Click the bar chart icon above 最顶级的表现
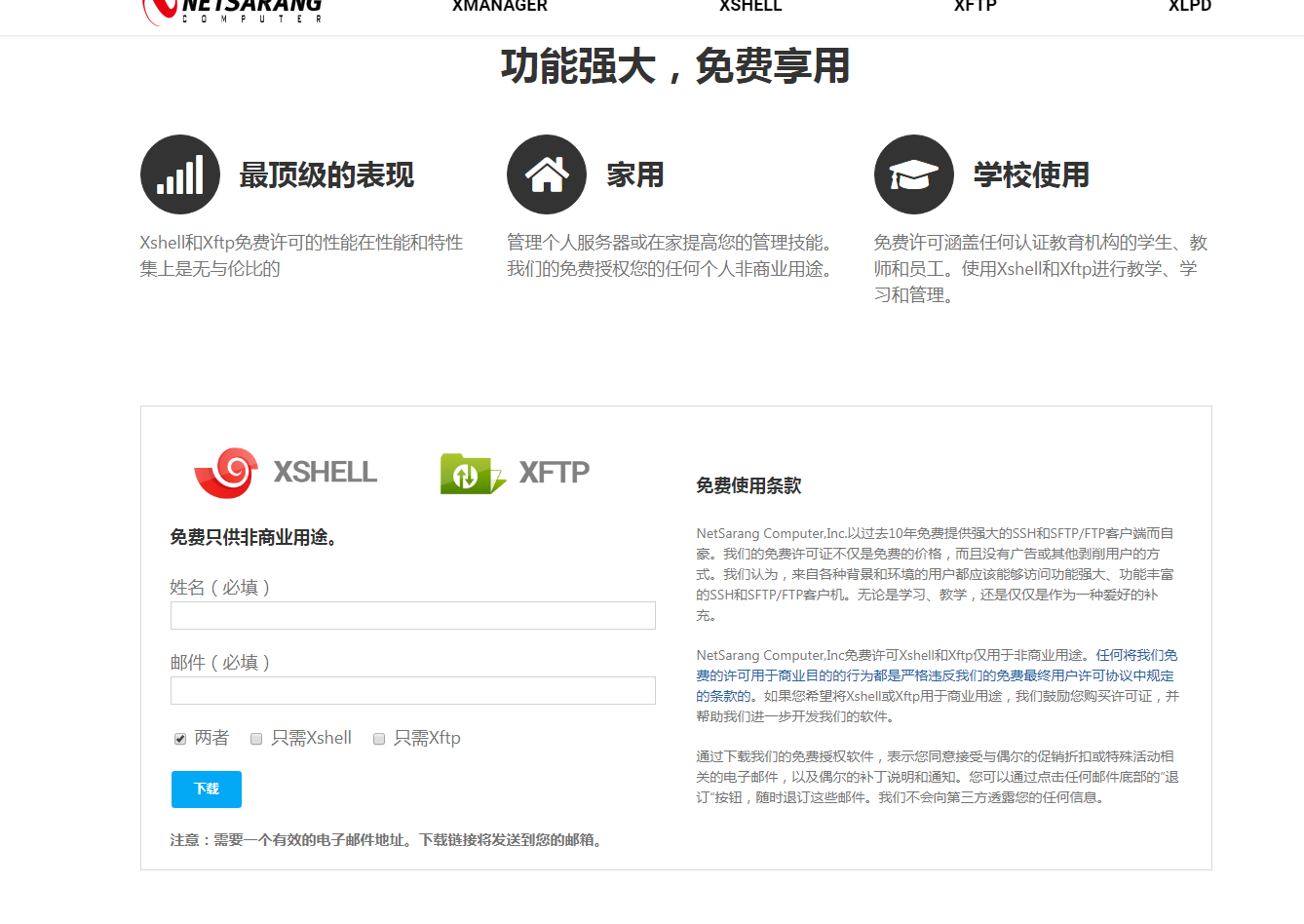 [180, 174]
